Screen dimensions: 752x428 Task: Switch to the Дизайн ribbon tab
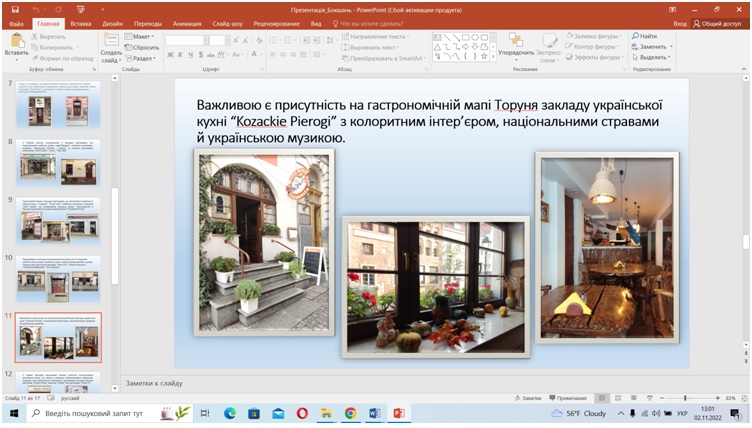click(x=113, y=24)
